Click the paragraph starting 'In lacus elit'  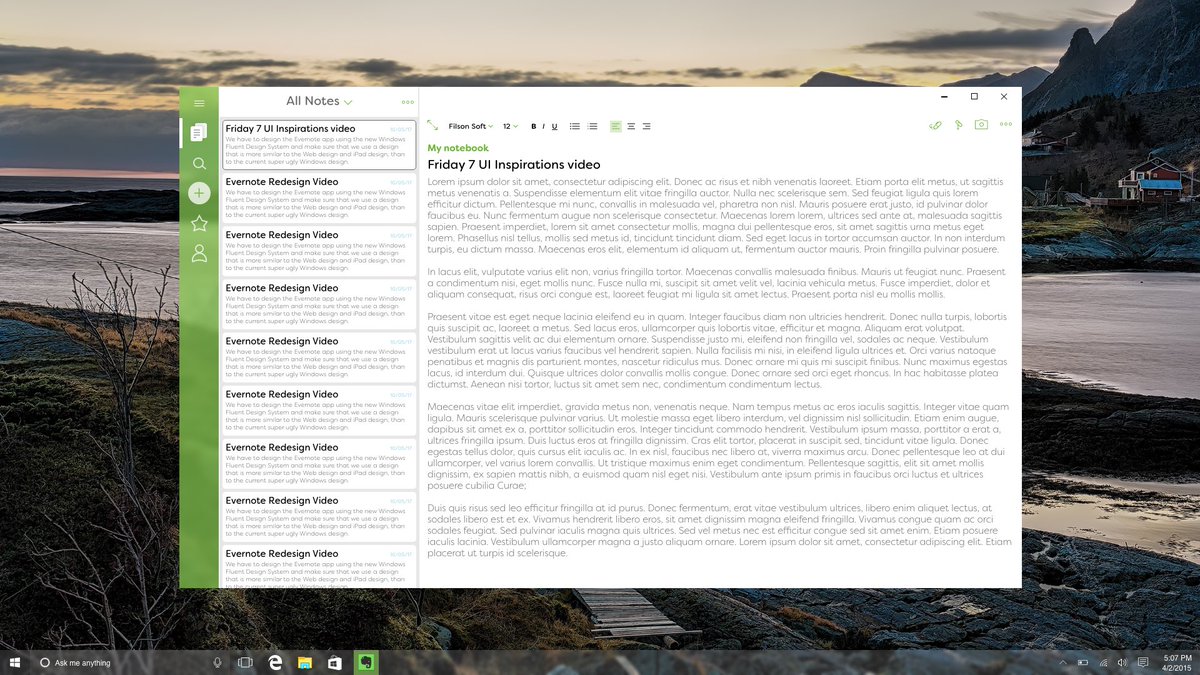pos(717,283)
